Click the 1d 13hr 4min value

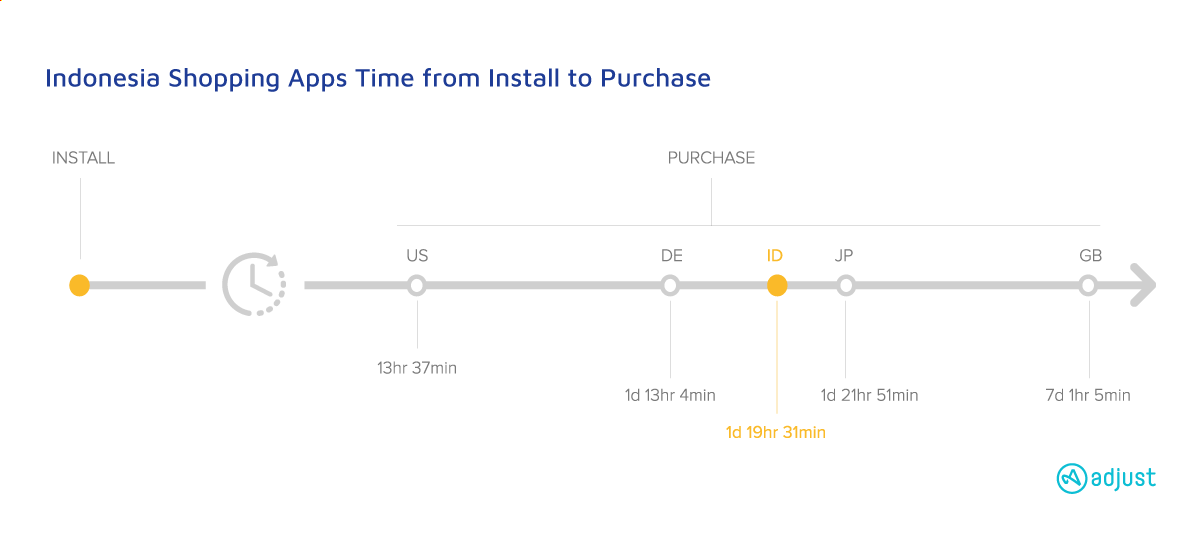[x=670, y=395]
